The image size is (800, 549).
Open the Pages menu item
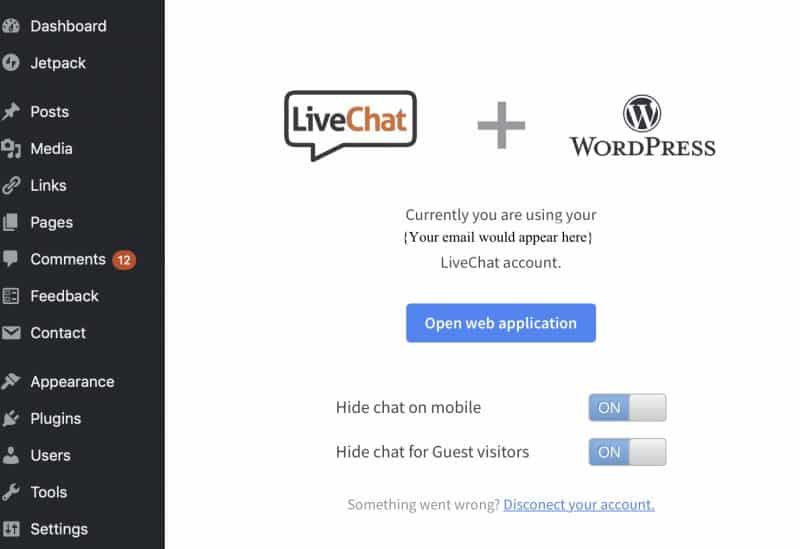[51, 222]
